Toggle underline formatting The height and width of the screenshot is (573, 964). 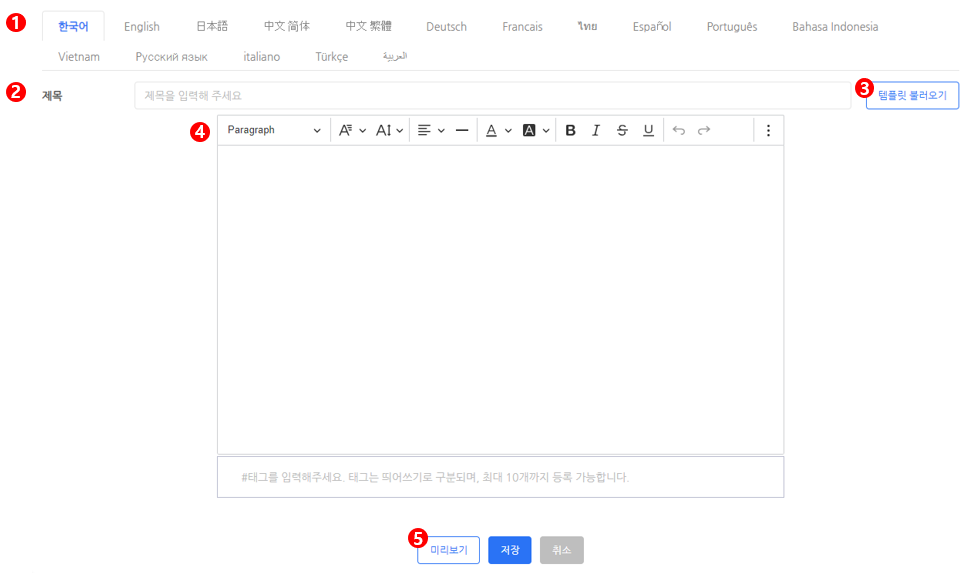click(648, 130)
